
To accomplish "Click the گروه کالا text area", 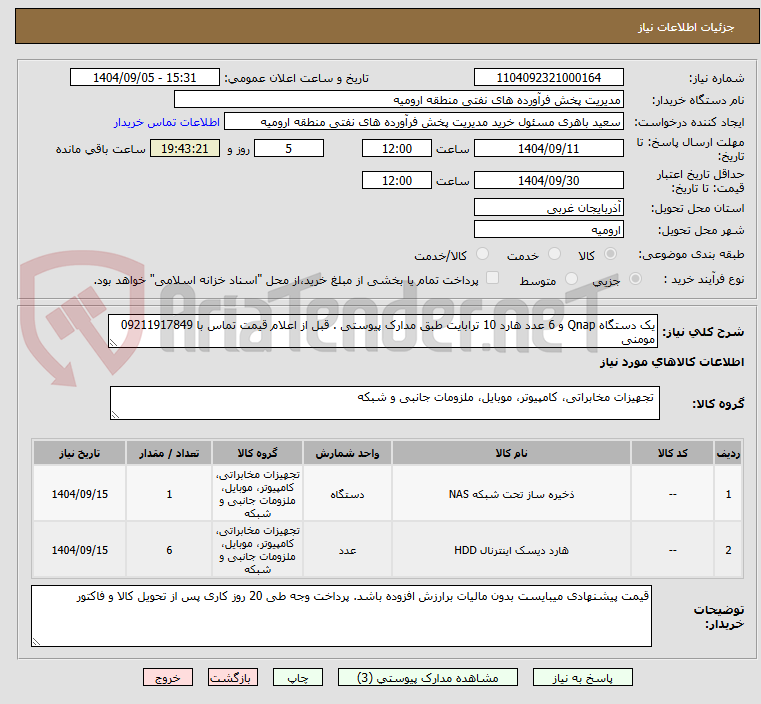I will [385, 403].
